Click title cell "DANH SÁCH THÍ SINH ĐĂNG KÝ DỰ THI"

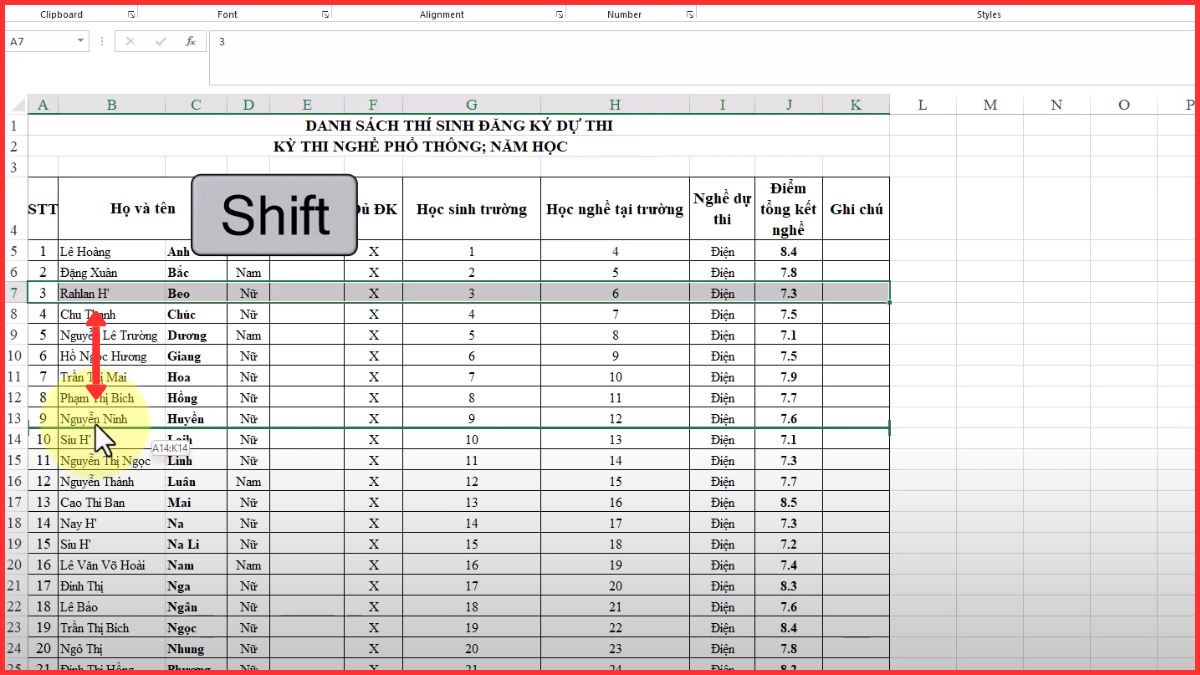tap(459, 126)
